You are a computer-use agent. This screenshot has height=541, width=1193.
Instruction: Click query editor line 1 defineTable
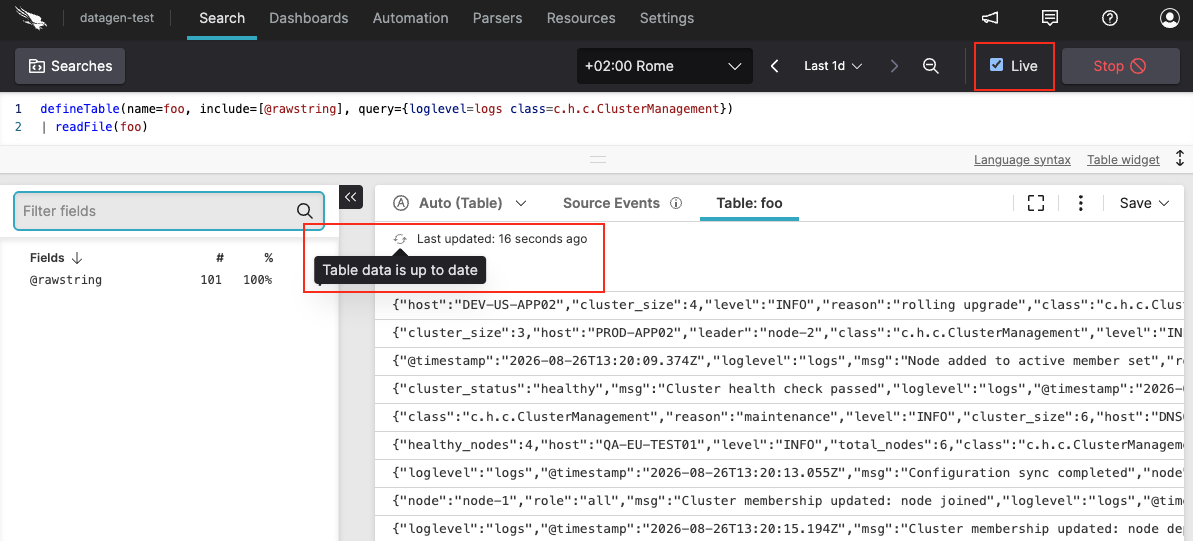click(386, 109)
